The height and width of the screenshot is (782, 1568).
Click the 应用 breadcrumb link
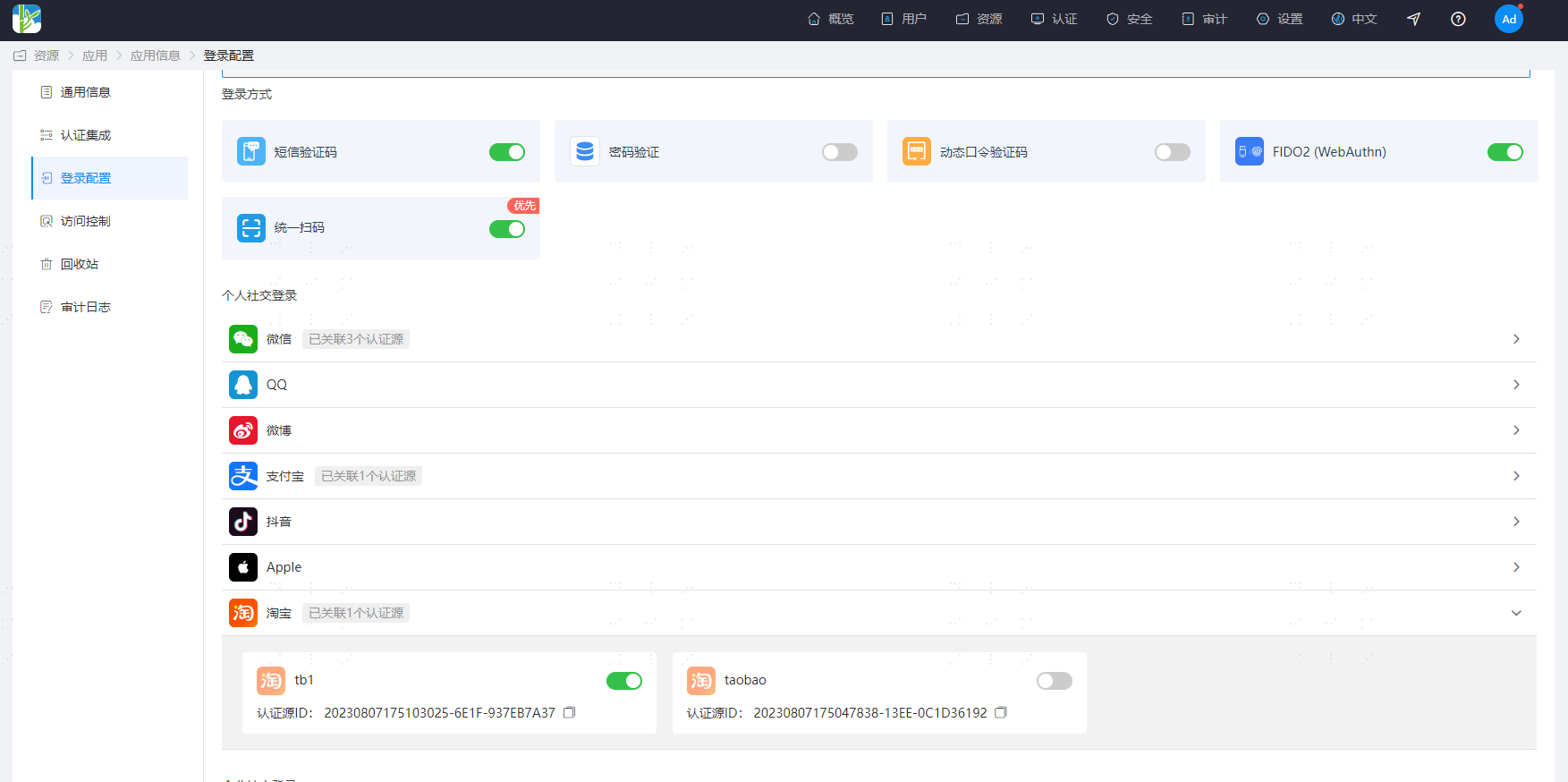coord(94,55)
